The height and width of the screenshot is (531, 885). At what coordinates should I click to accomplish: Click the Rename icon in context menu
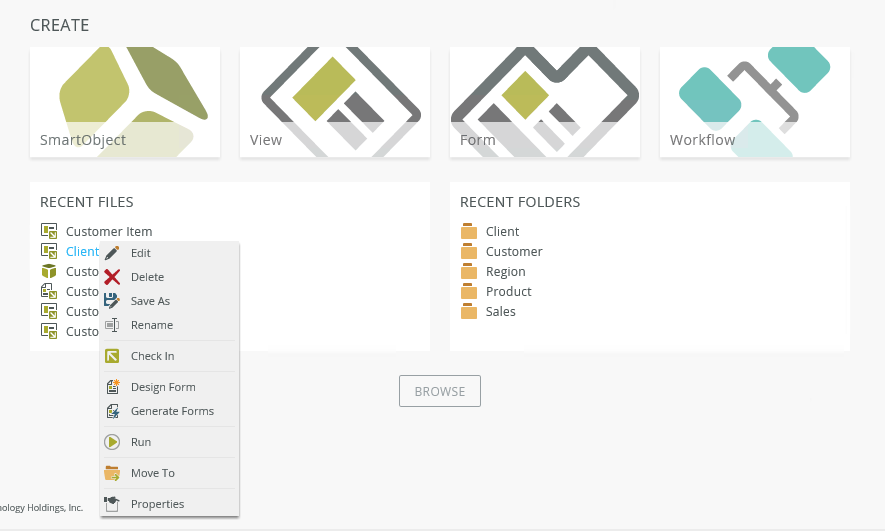pyautogui.click(x=112, y=325)
